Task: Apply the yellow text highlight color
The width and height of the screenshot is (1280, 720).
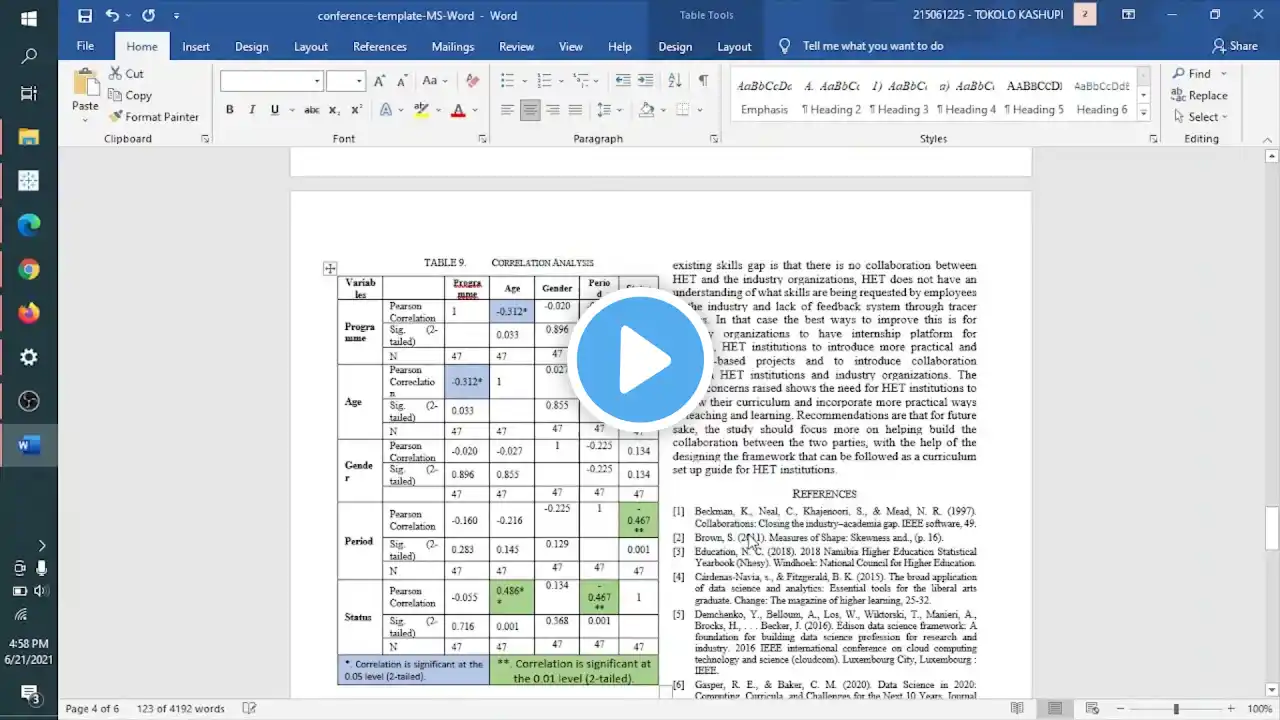Action: coord(421,110)
